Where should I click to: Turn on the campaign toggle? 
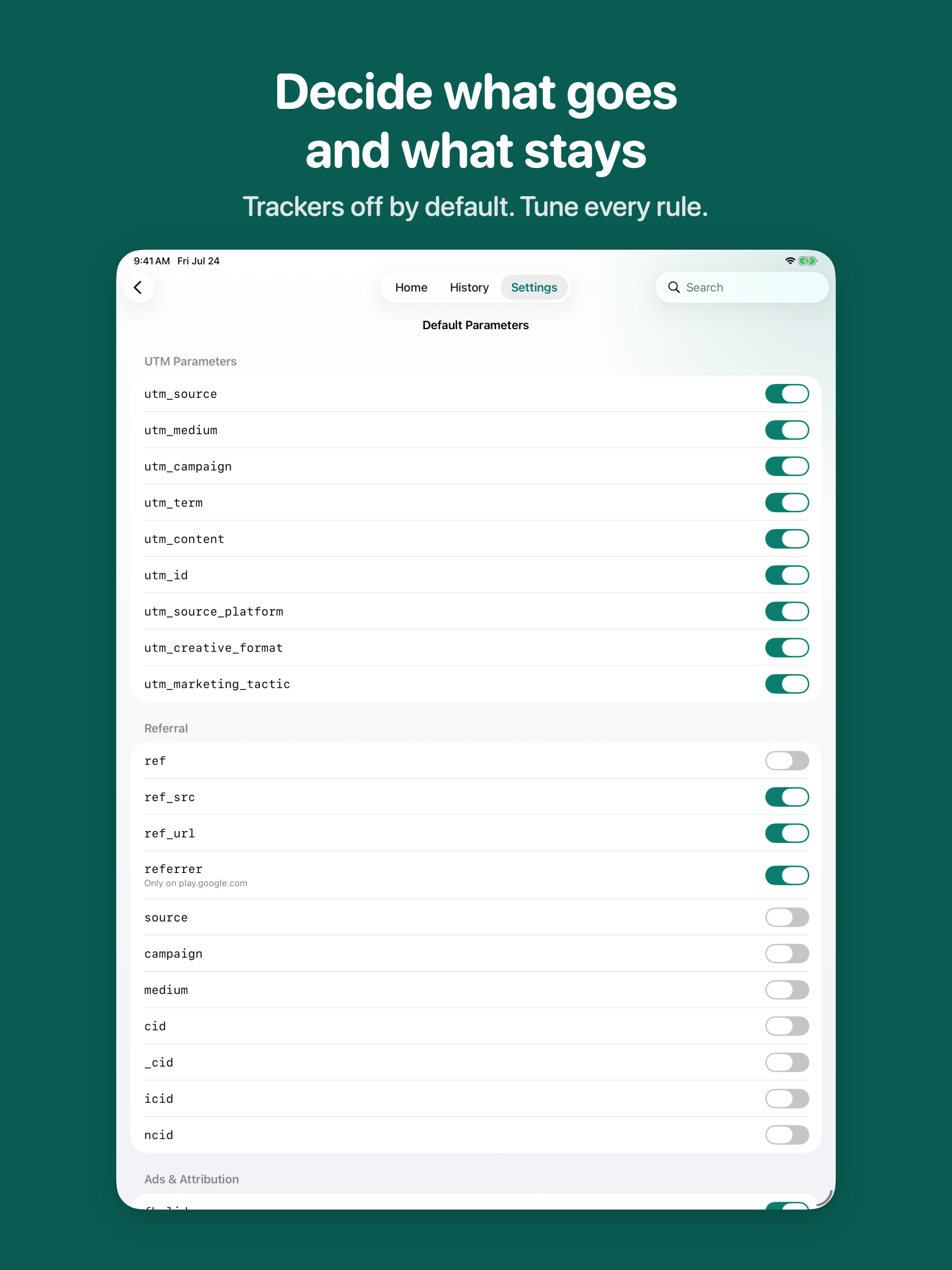pos(787,953)
